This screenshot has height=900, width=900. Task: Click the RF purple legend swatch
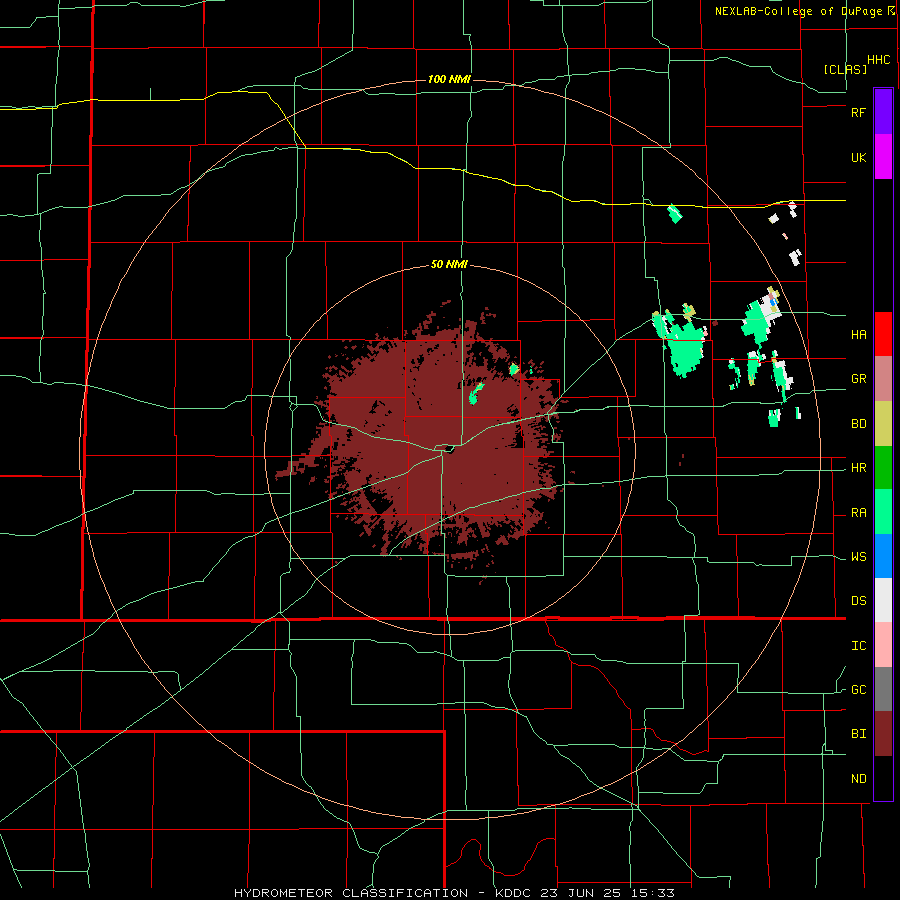tap(883, 112)
